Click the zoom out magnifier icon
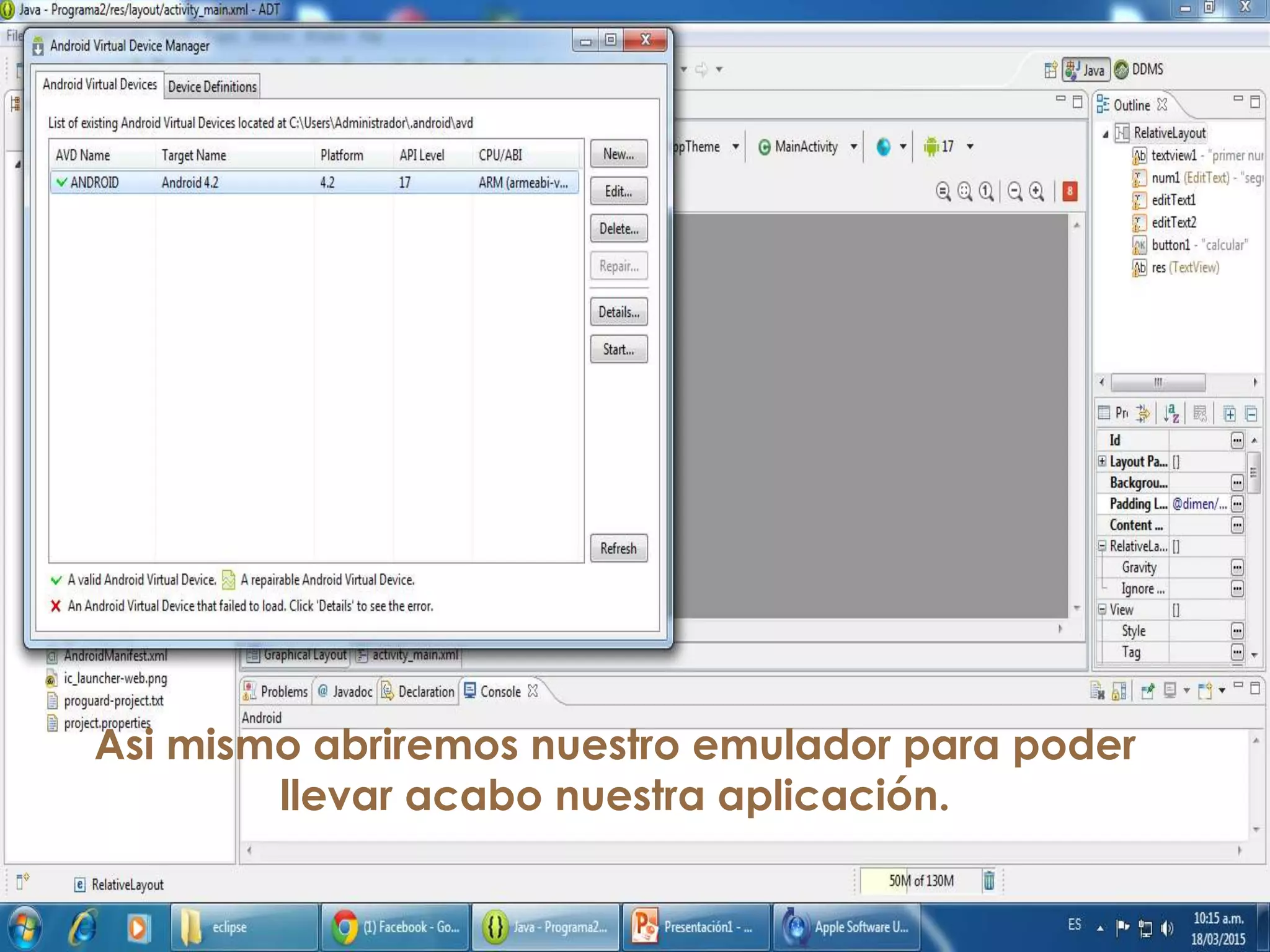Image resolution: width=1270 pixels, height=952 pixels. [1015, 191]
